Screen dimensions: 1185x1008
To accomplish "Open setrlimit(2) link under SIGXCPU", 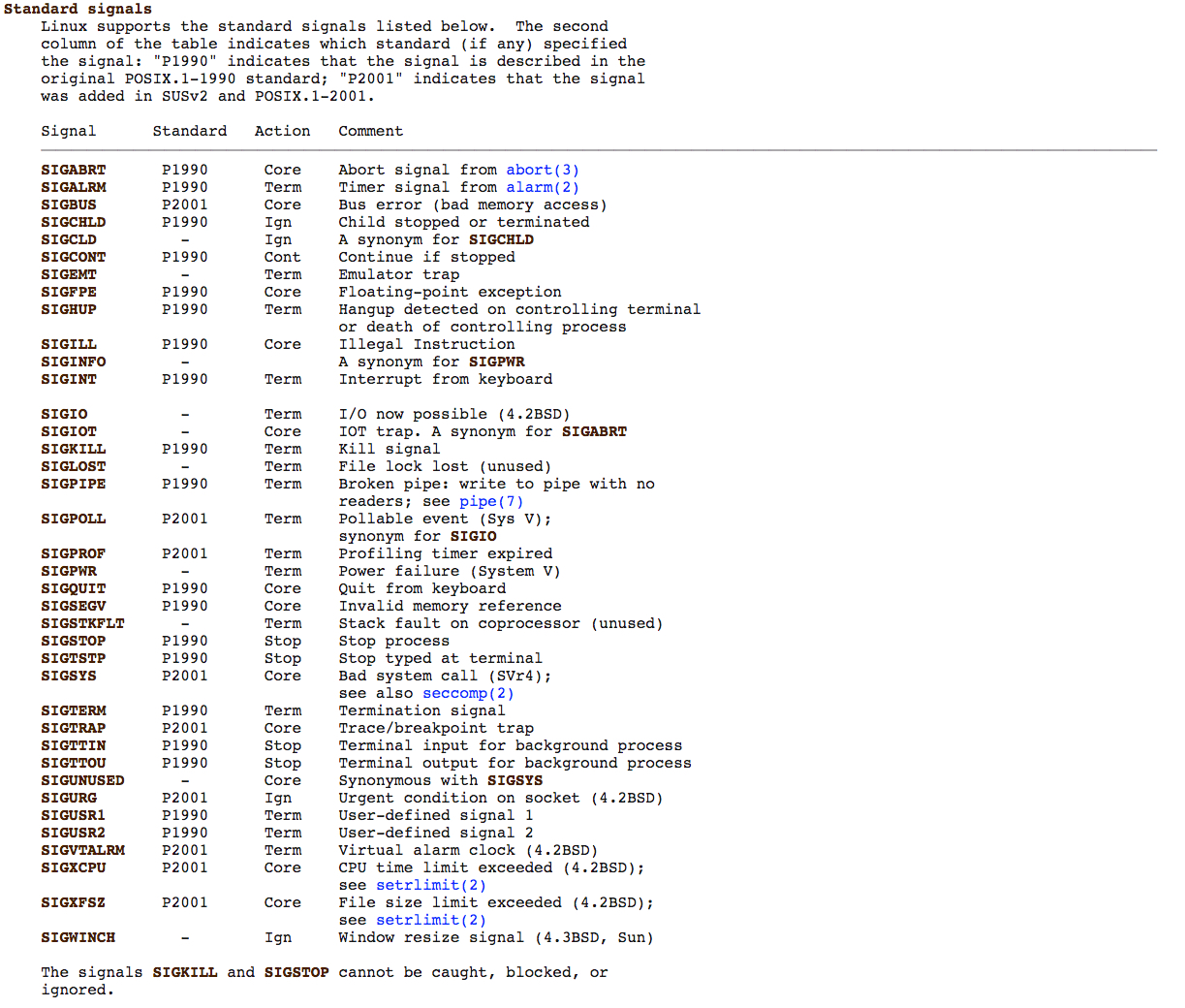I will coord(430,885).
